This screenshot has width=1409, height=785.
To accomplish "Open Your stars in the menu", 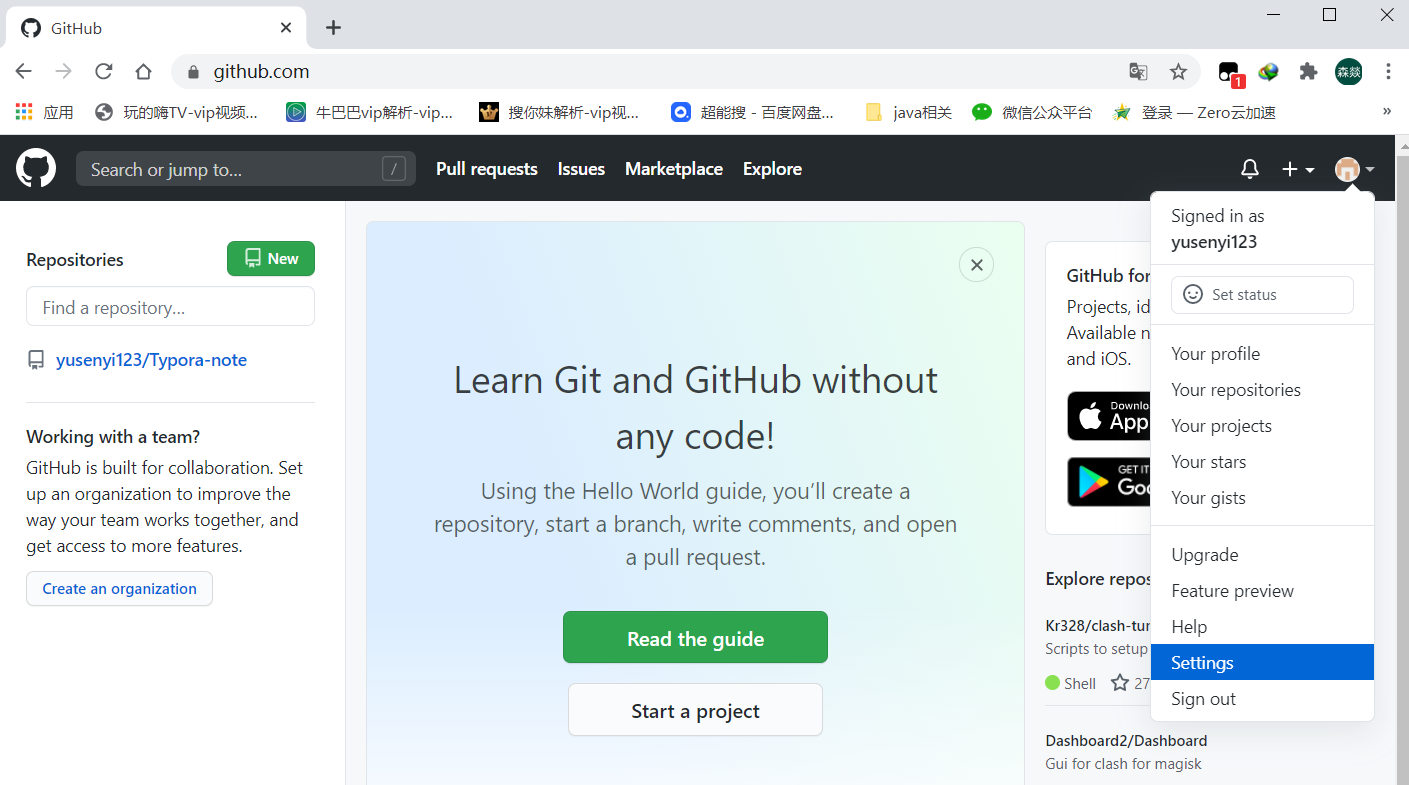I will 1262,461.
